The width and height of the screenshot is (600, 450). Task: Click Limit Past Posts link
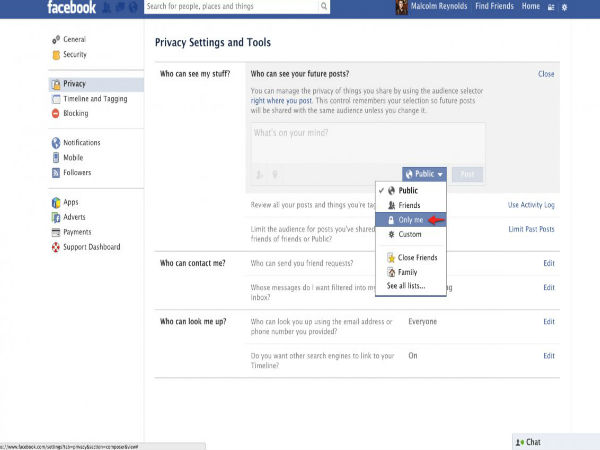[x=531, y=229]
